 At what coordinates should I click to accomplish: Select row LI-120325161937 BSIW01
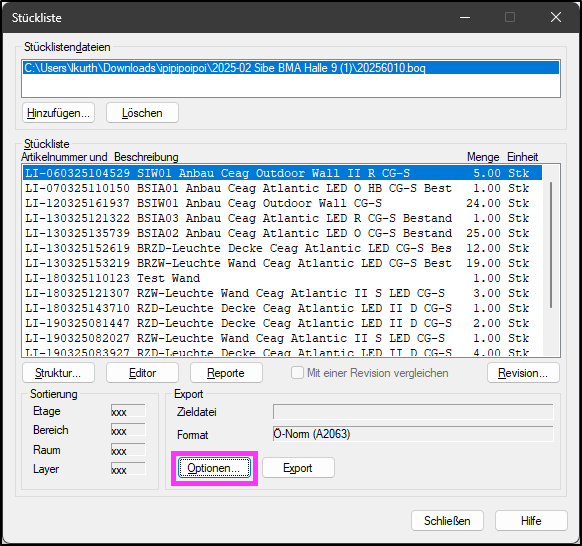pos(282,203)
